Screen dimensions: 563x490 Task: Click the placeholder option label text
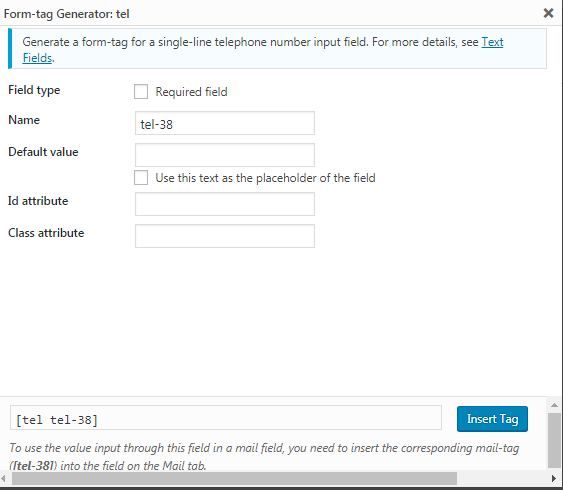pyautogui.click(x=265, y=178)
